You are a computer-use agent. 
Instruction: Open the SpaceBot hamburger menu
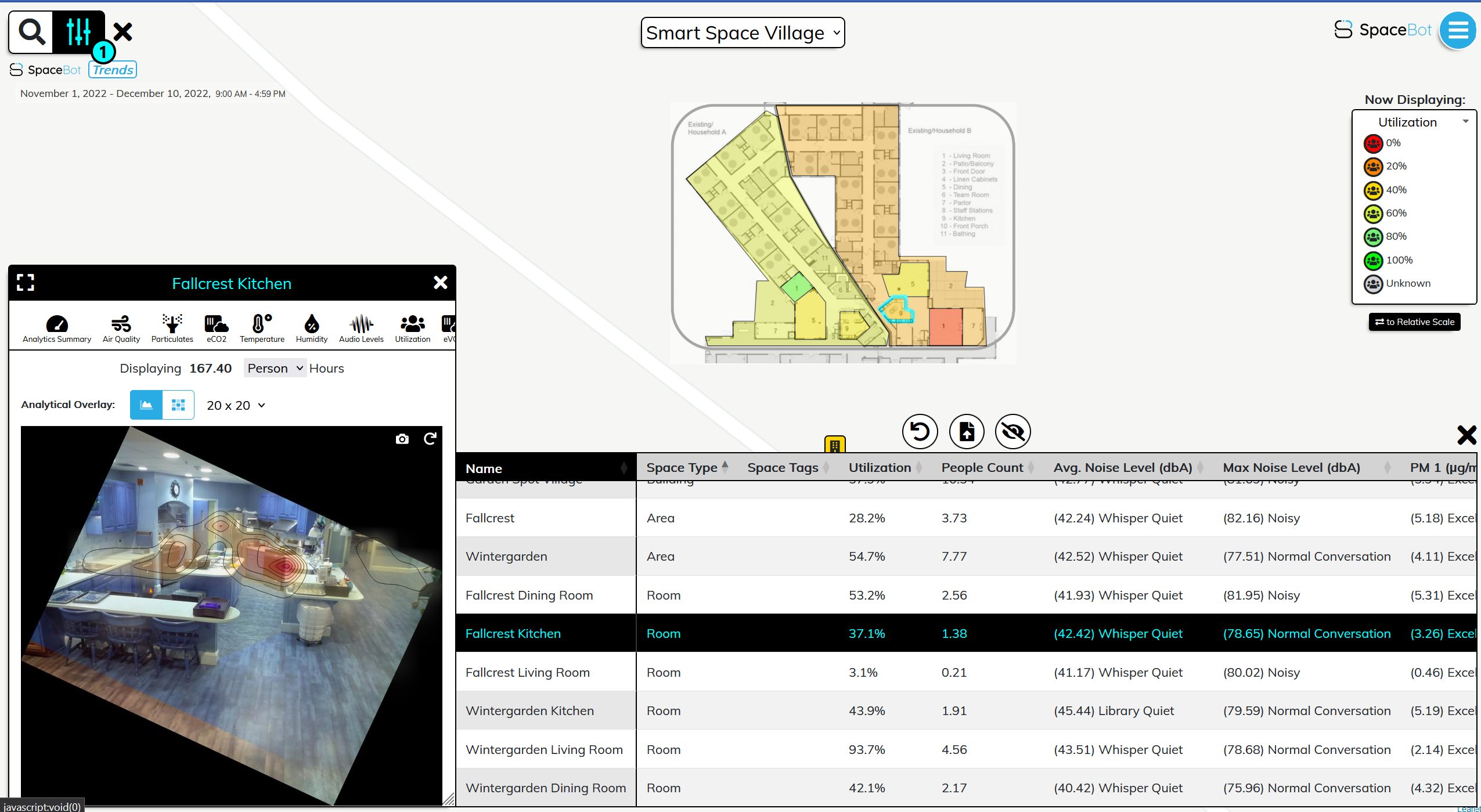pos(1457,30)
